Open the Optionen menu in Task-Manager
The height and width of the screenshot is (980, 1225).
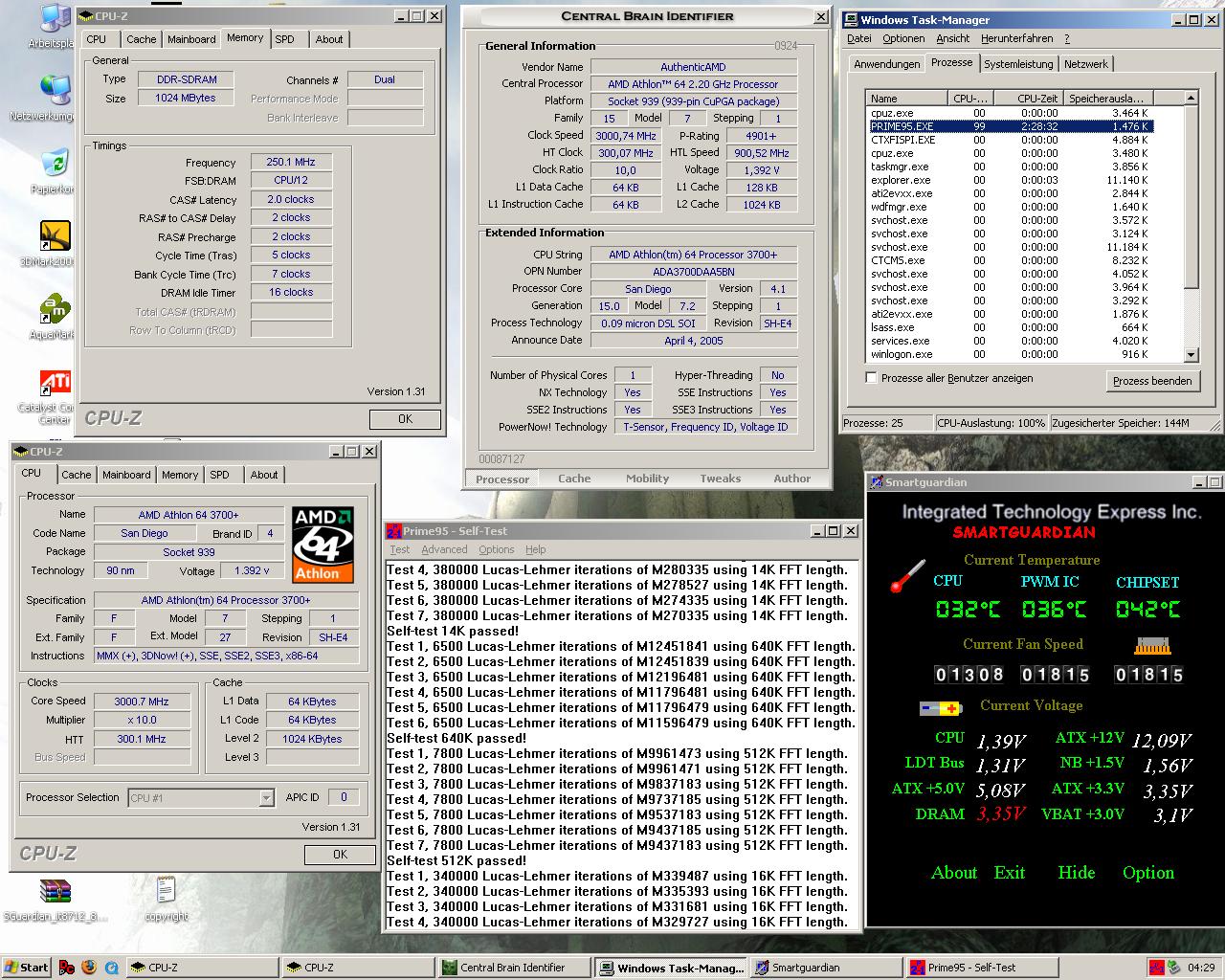tap(903, 38)
